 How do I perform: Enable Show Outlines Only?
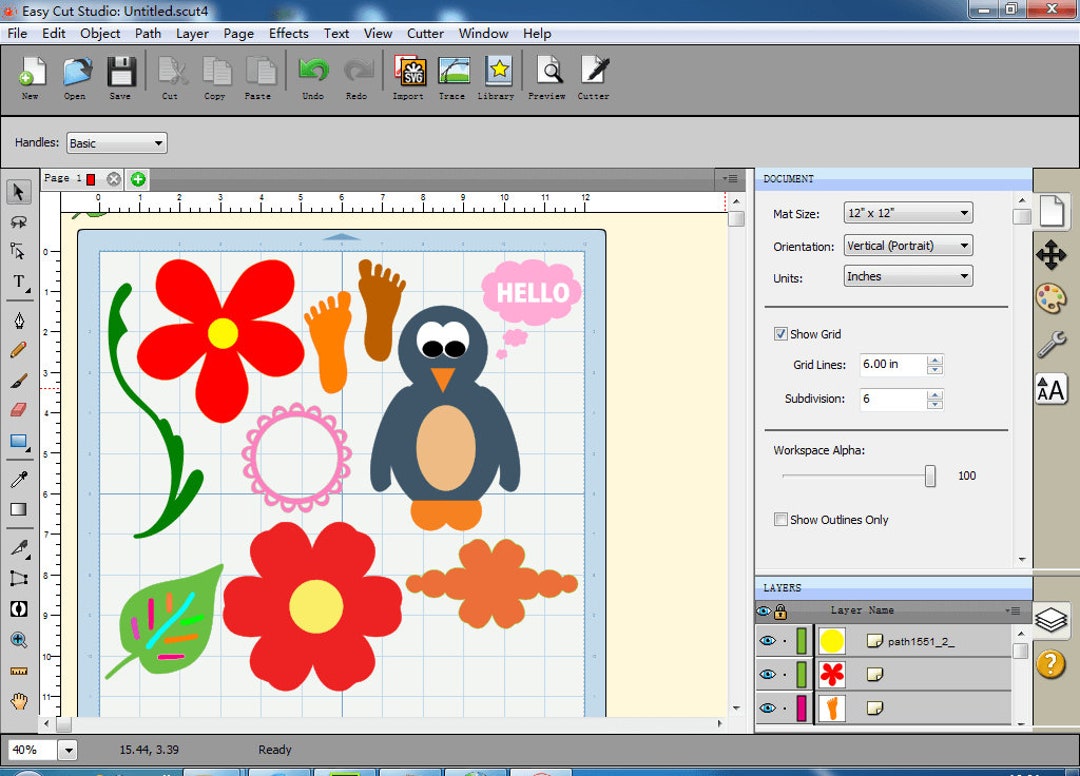[x=781, y=519]
